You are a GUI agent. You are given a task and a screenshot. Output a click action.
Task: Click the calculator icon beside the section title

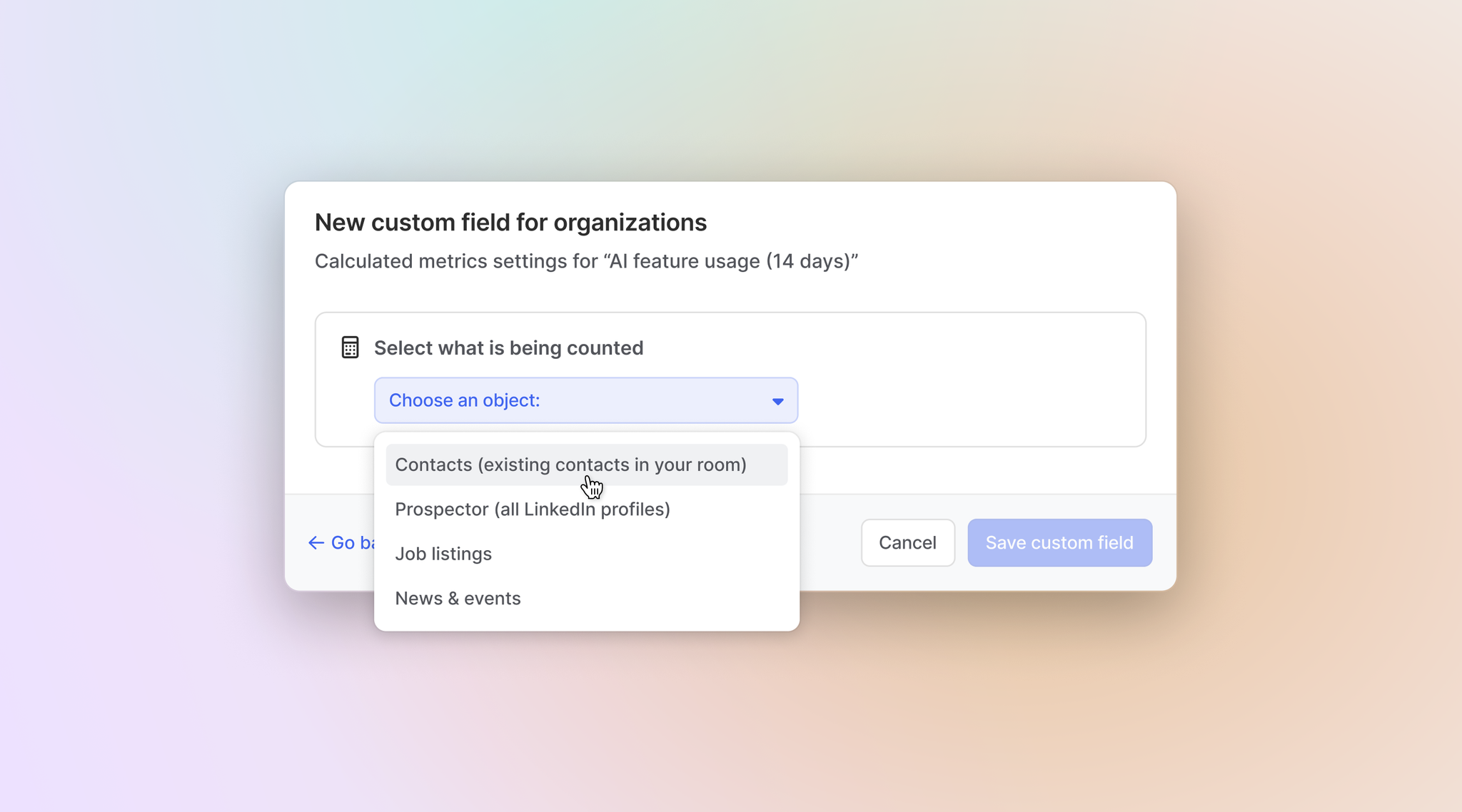[350, 347]
